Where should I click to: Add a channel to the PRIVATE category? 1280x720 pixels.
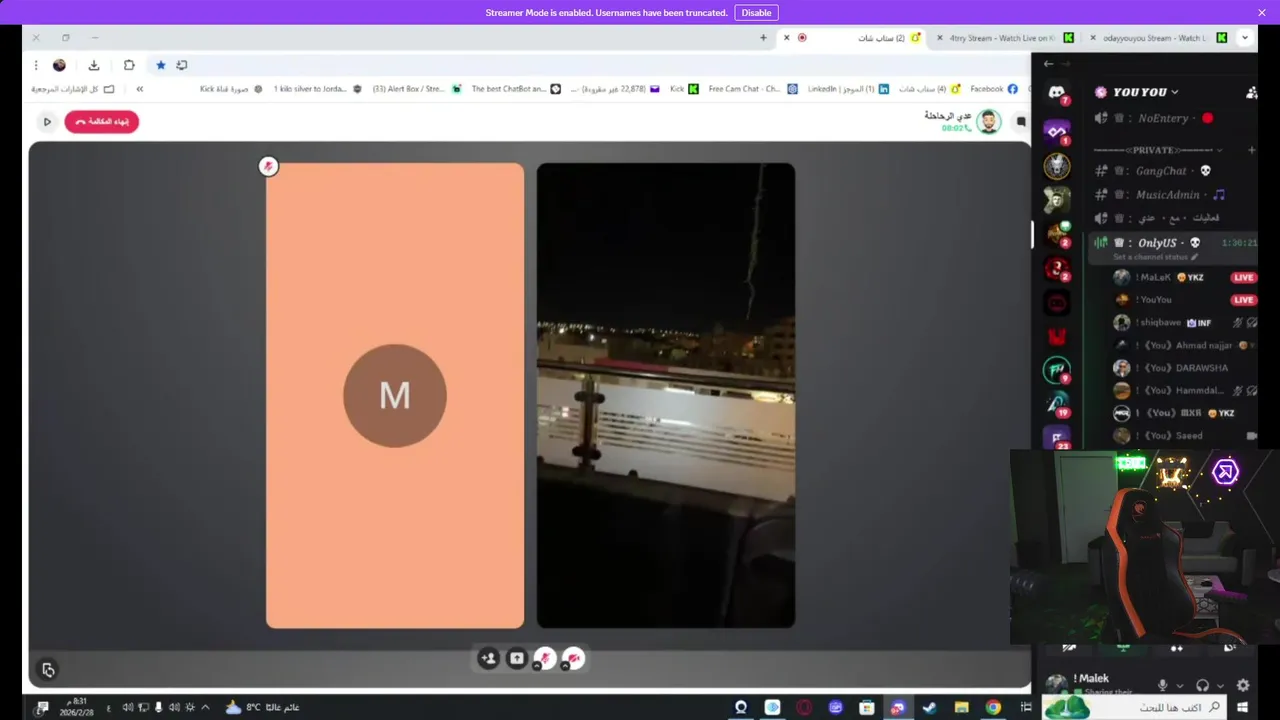1251,150
